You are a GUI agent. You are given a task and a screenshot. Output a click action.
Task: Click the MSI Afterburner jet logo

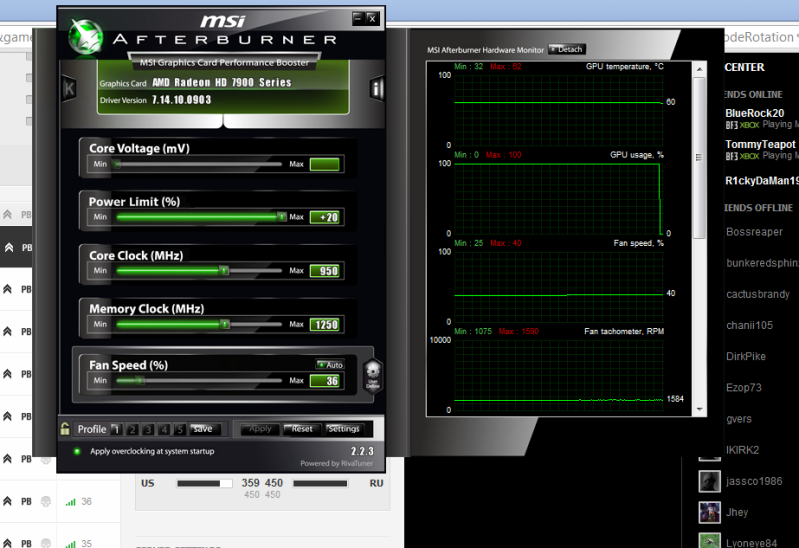click(87, 36)
